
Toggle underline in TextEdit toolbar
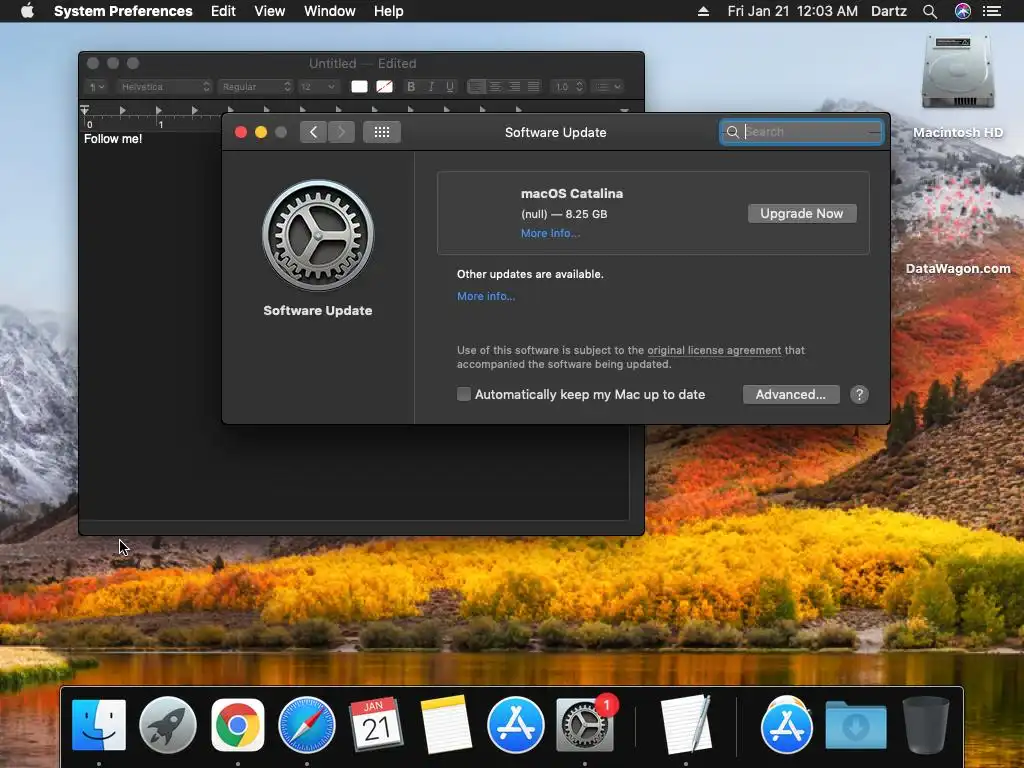pyautogui.click(x=450, y=86)
